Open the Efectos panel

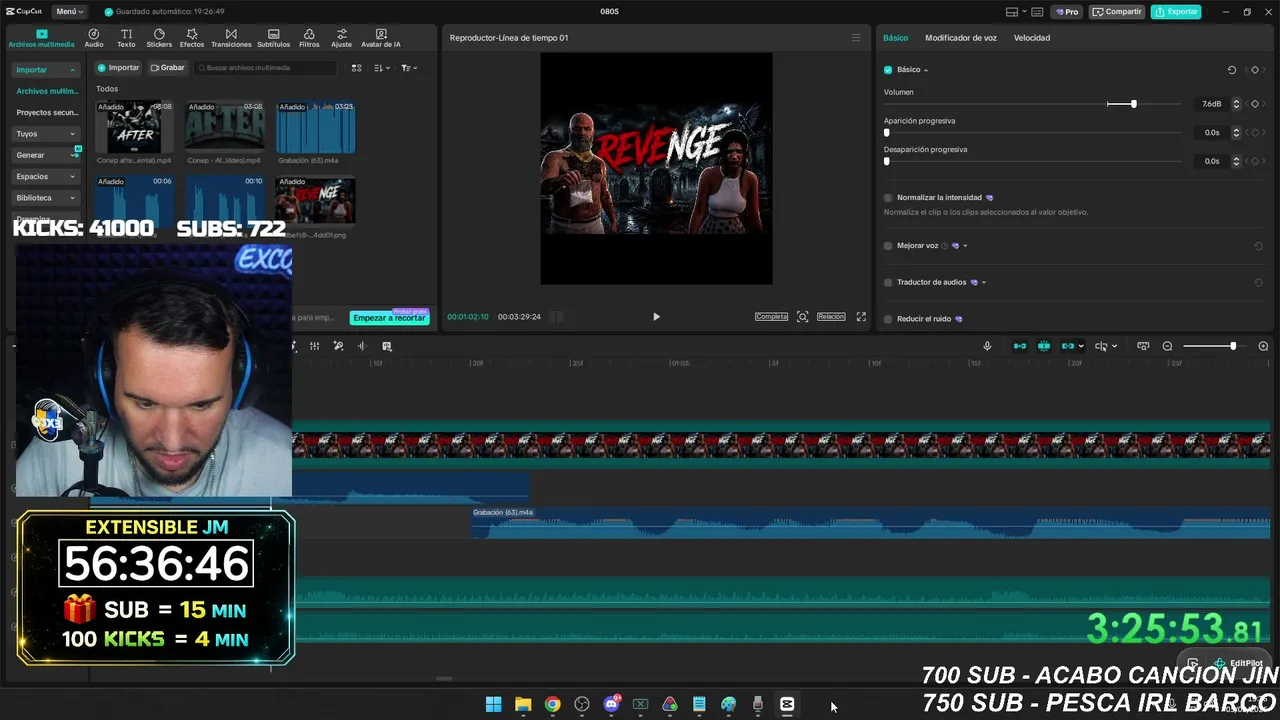192,38
